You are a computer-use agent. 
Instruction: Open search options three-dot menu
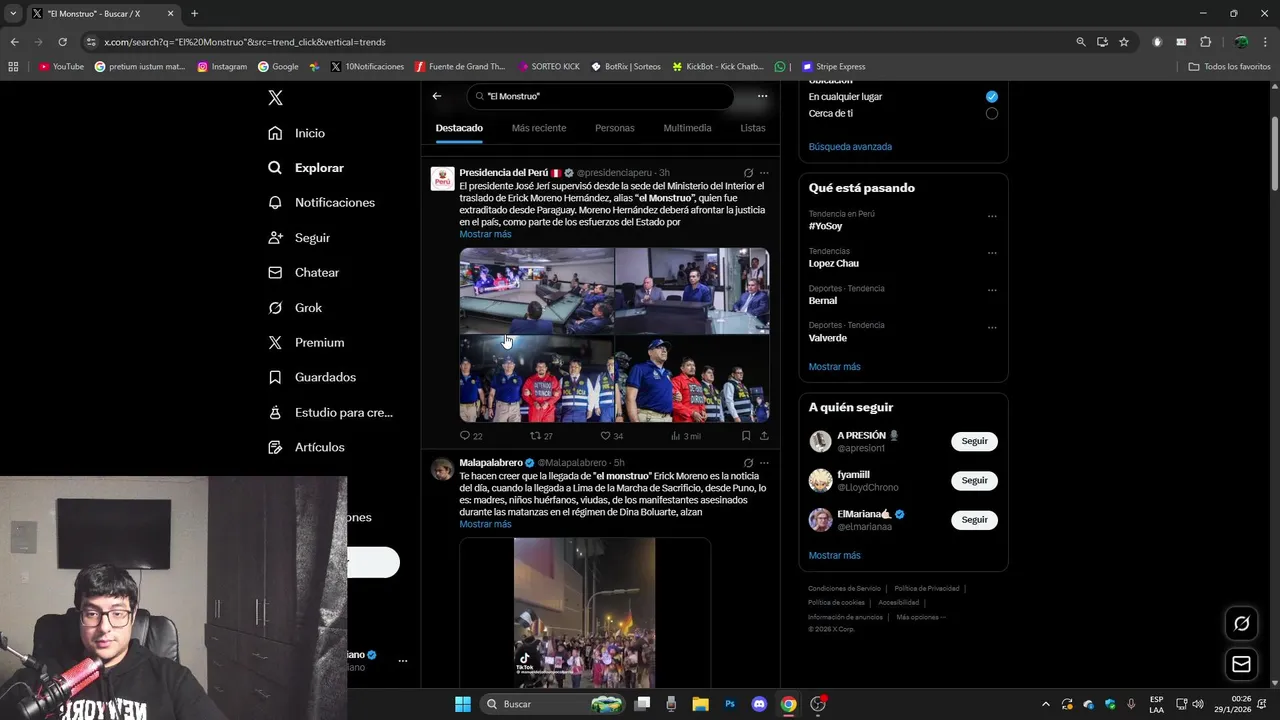pos(762,96)
